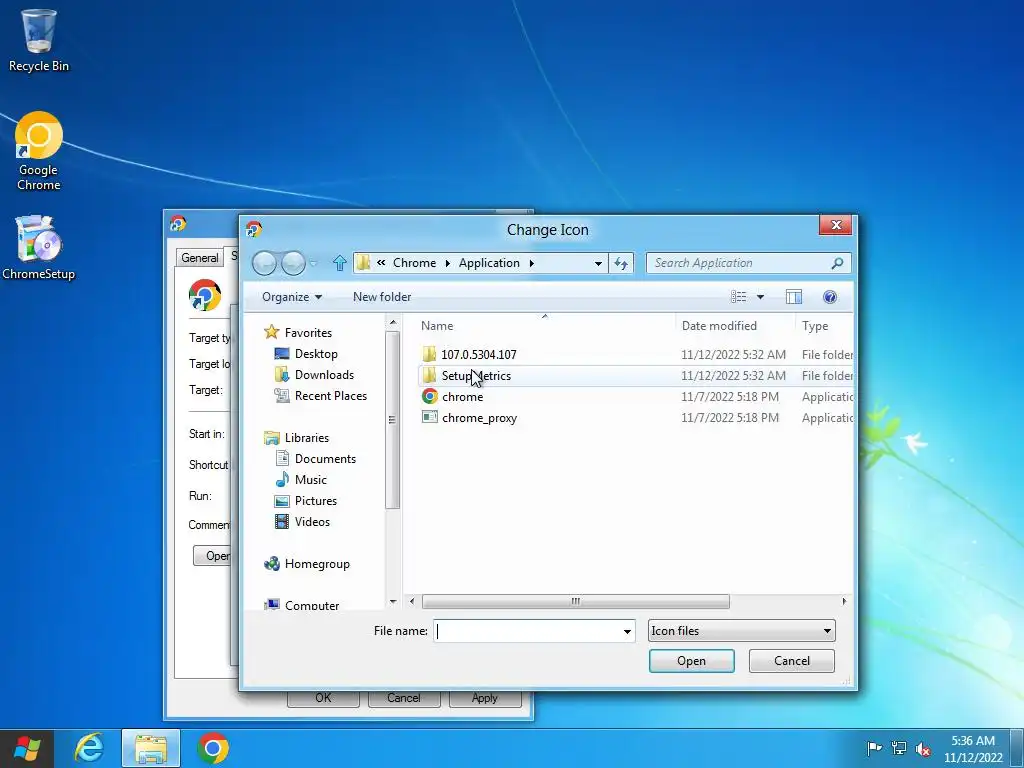Open the Icon files type dropdown

741,631
